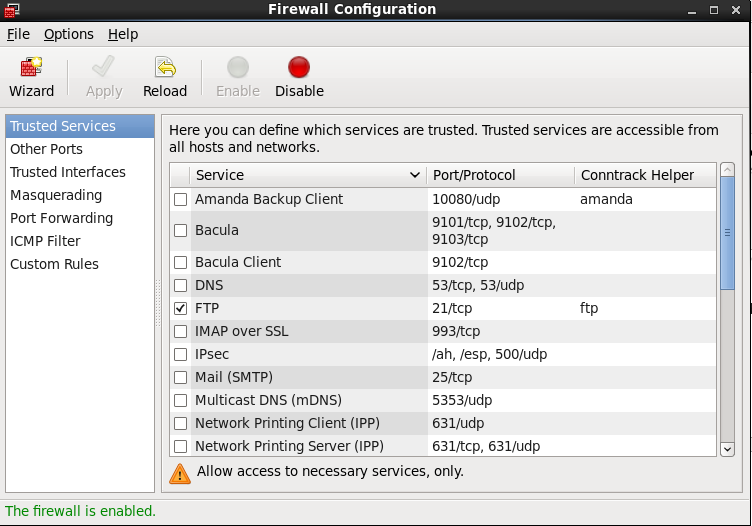The image size is (752, 526).
Task: Select Port Forwarding in the sidebar
Action: 80,218
